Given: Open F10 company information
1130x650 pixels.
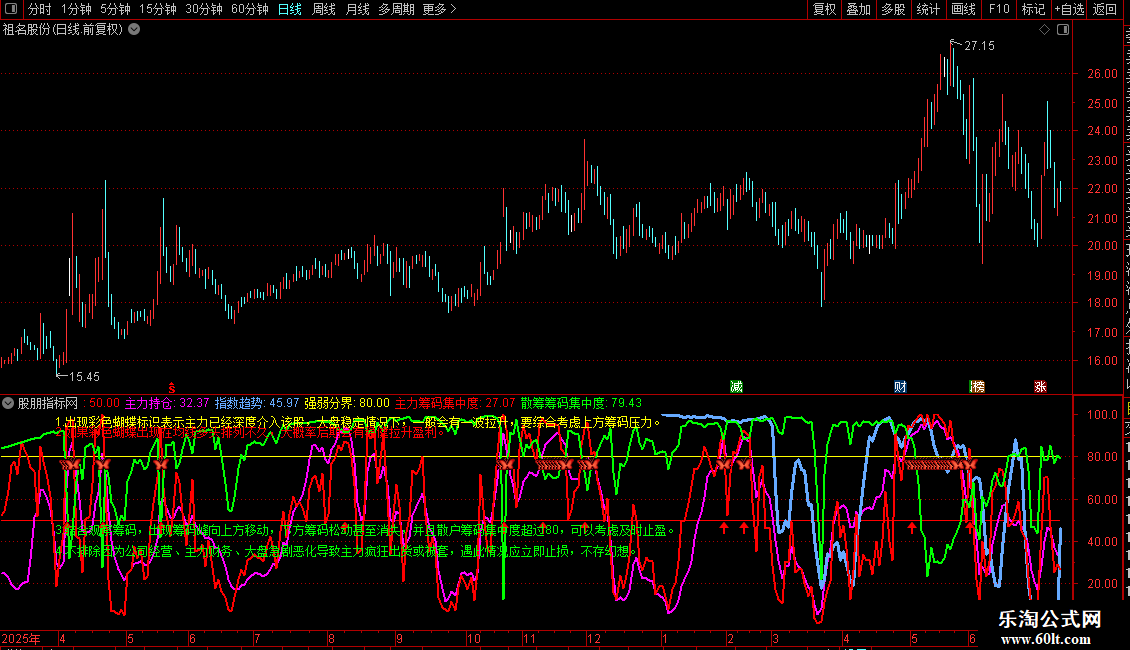Looking at the screenshot, I should pyautogui.click(x=999, y=9).
